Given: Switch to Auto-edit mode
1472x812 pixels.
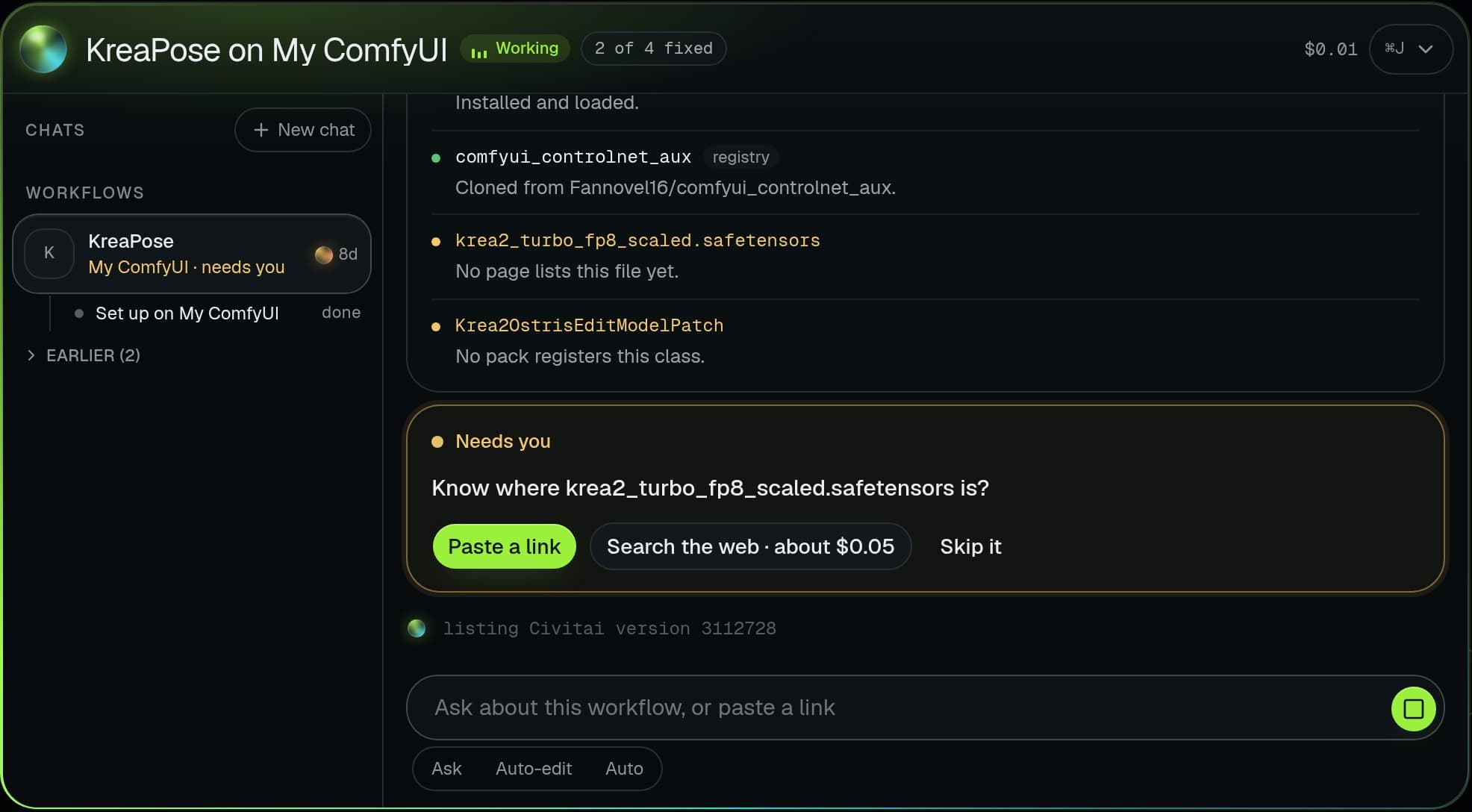Looking at the screenshot, I should point(534,769).
